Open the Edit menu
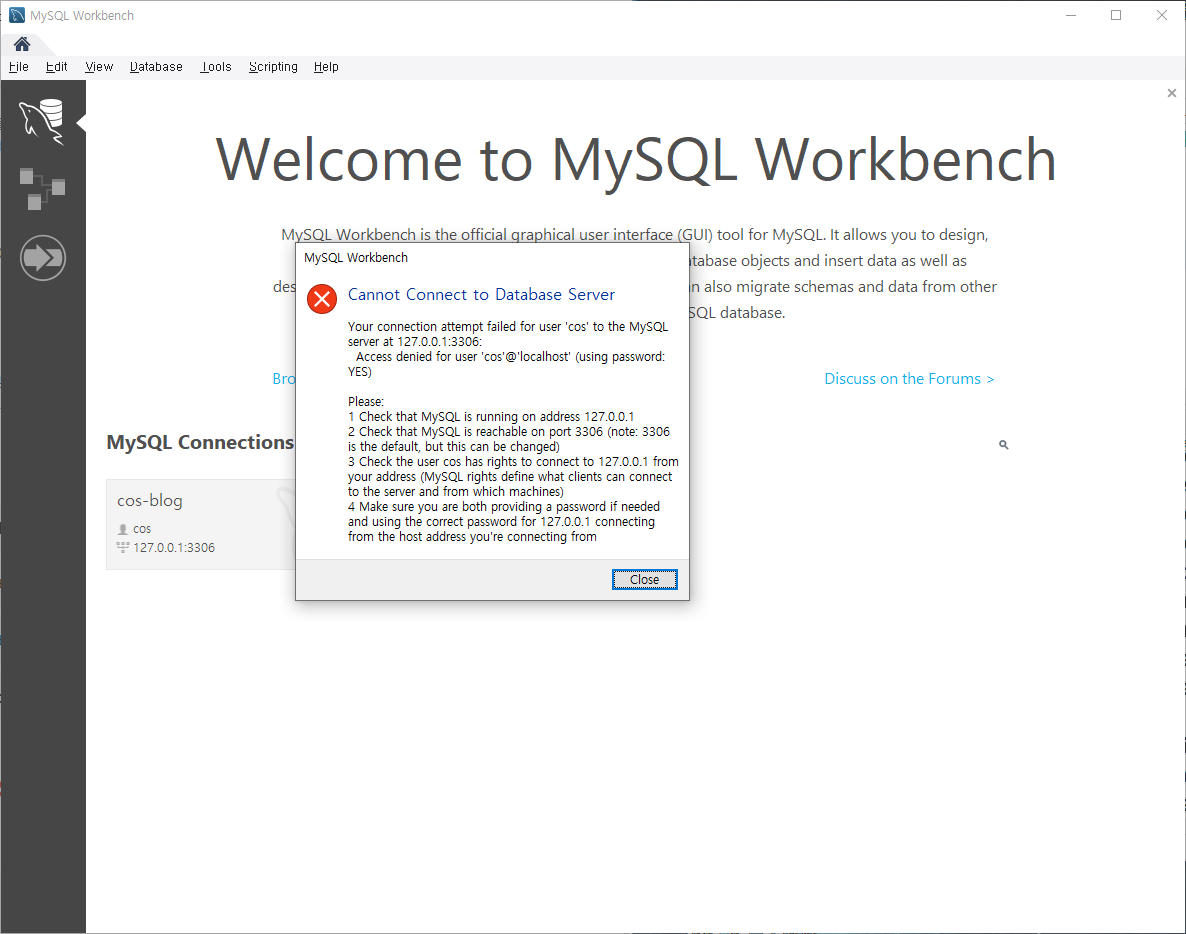The height and width of the screenshot is (934, 1186). click(x=57, y=67)
